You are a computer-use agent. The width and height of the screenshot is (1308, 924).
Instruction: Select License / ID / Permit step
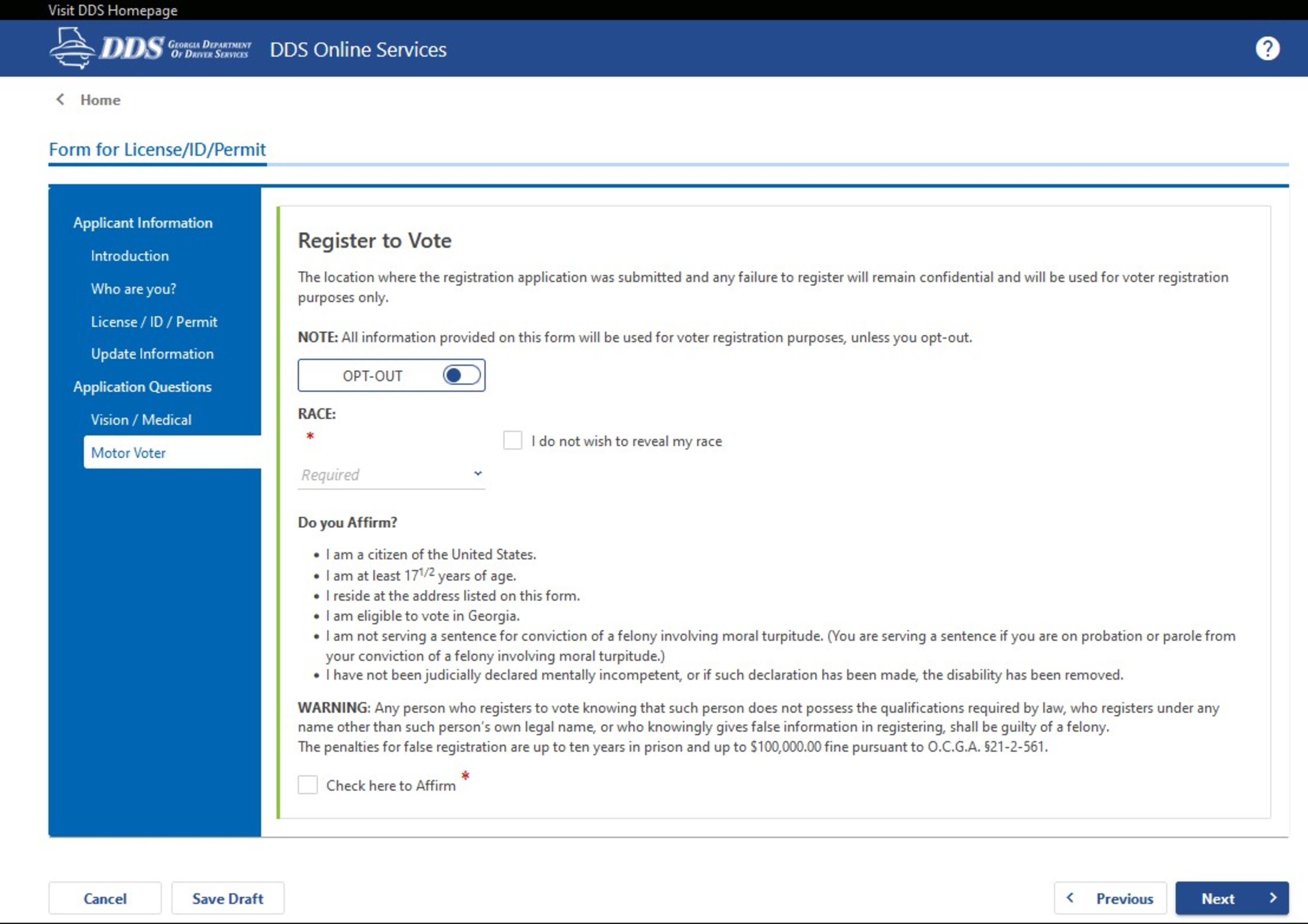pyautogui.click(x=154, y=322)
